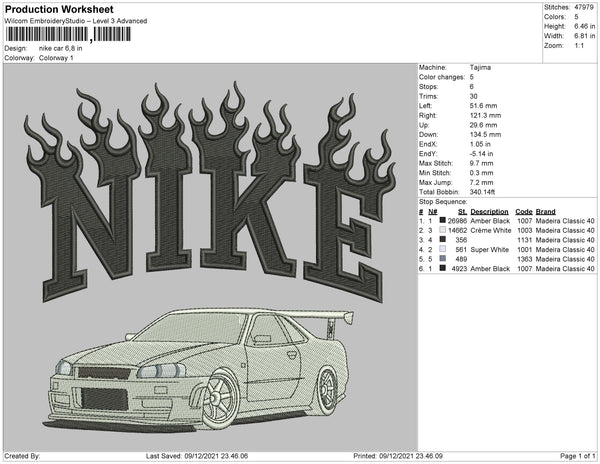The image size is (600, 464).
Task: Click the design name 'nike car 6,8 in'
Action: click(60, 49)
